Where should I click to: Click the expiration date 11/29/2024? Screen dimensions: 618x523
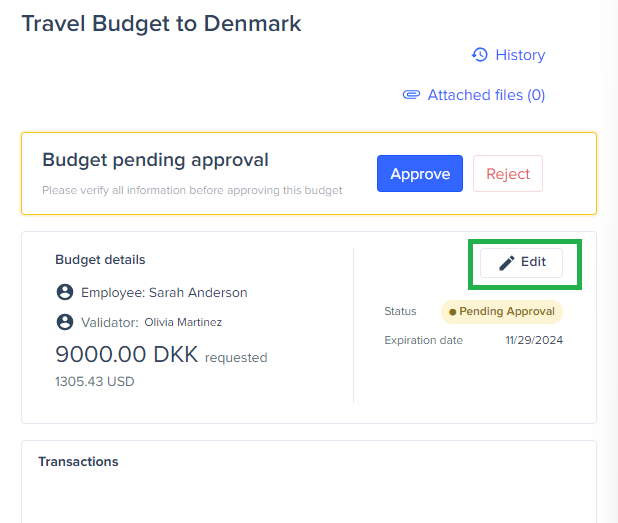[535, 340]
